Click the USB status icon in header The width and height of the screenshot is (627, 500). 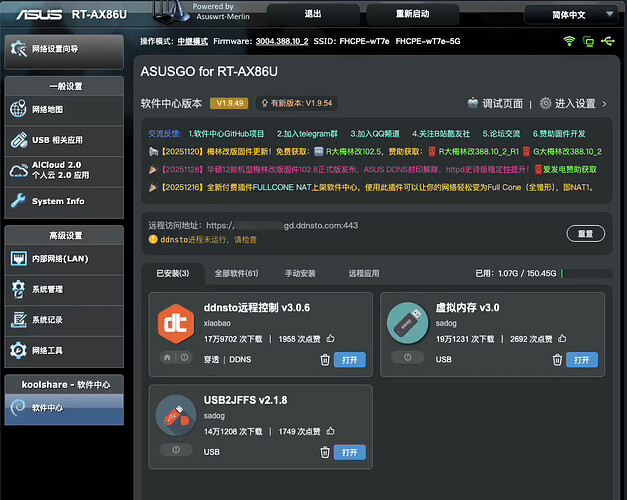coord(606,42)
